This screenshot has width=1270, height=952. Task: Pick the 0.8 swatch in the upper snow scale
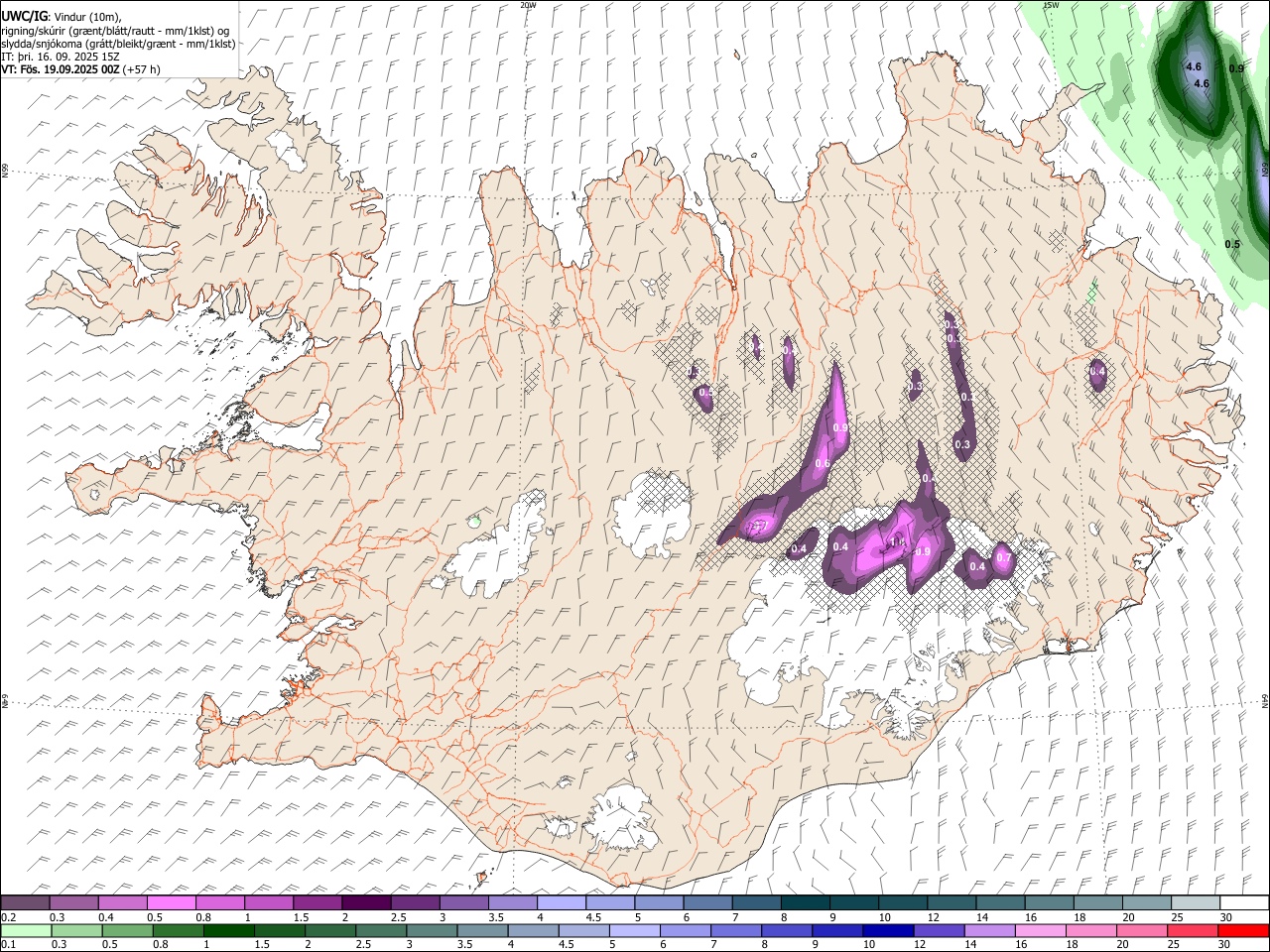tap(219, 902)
